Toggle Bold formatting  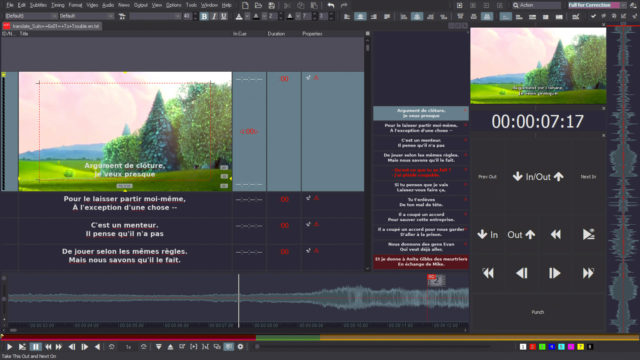204,16
